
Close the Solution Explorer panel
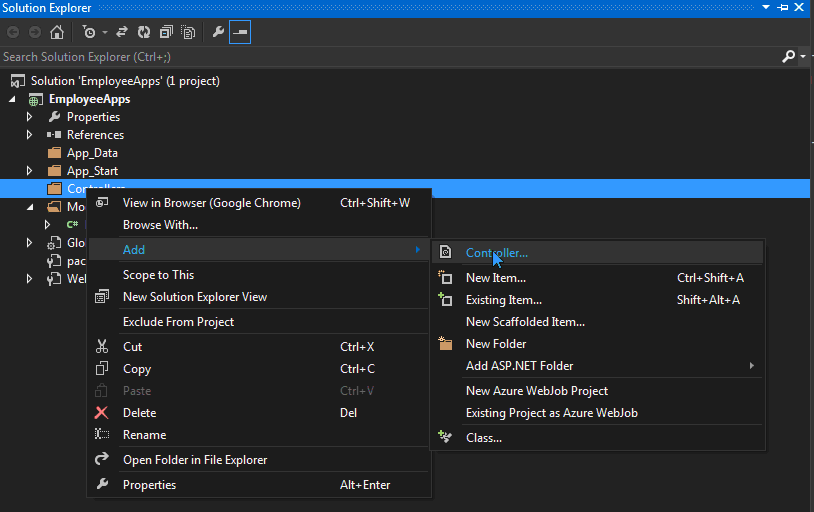click(x=799, y=7)
